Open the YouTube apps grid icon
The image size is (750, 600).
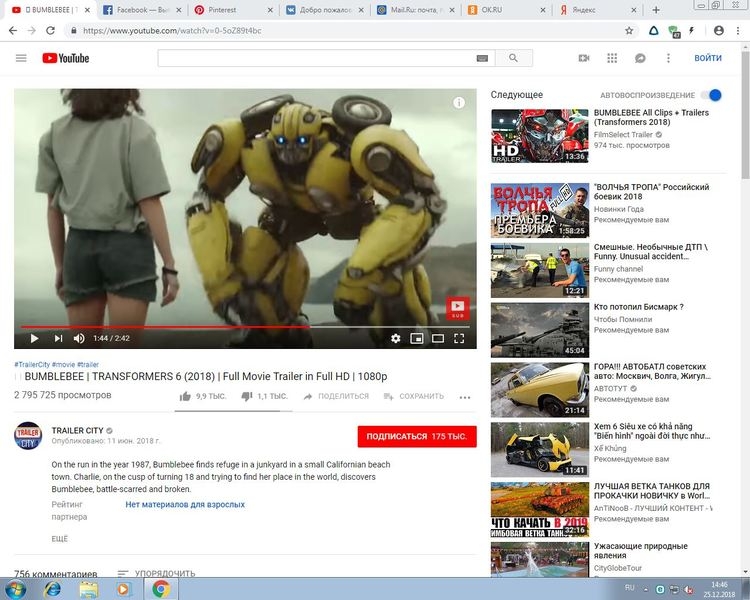612,58
